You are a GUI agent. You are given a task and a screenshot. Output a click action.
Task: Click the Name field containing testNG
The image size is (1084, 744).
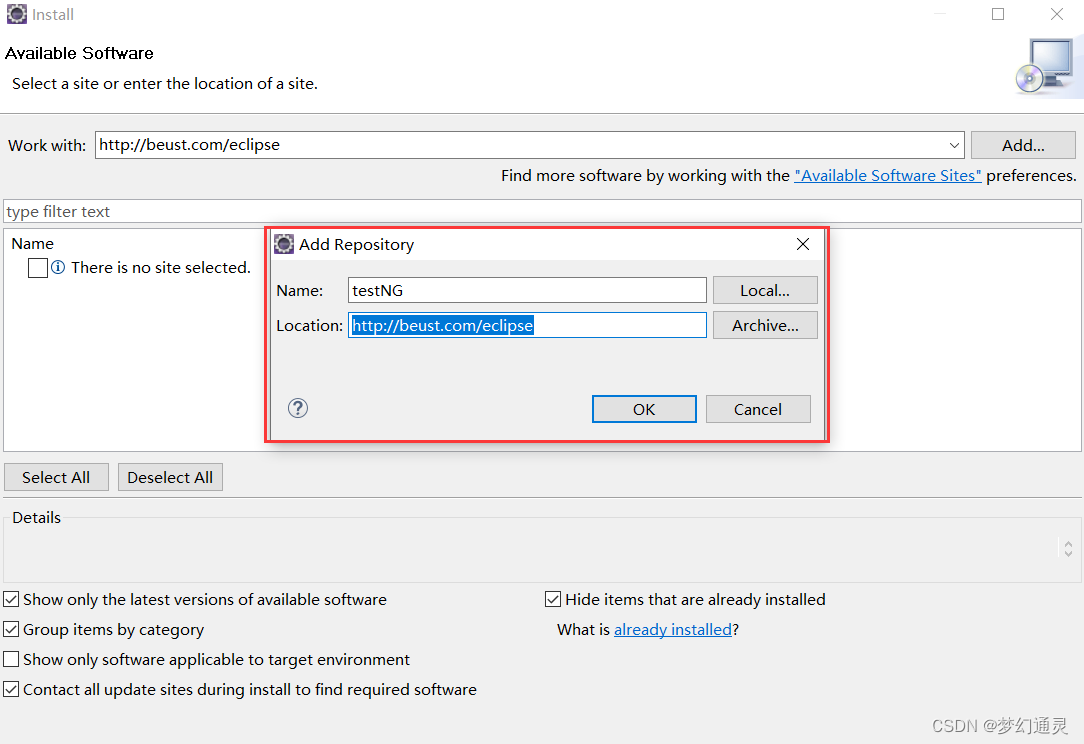pyautogui.click(x=527, y=290)
